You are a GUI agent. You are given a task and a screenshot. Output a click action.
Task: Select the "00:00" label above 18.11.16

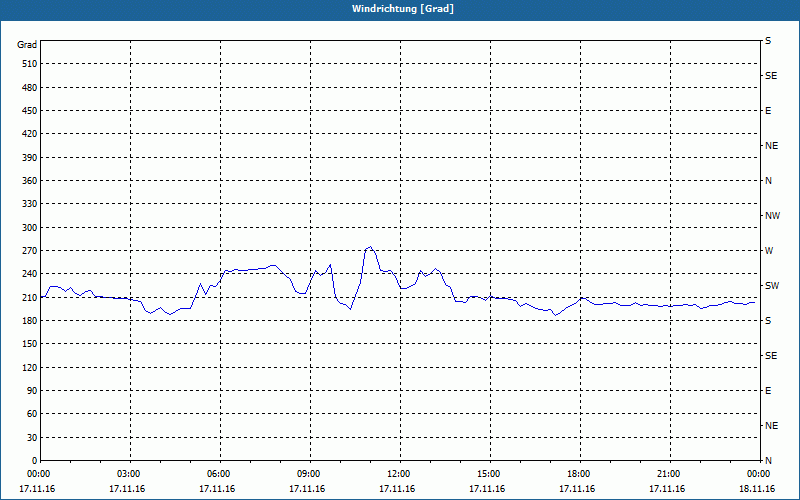coord(759,474)
